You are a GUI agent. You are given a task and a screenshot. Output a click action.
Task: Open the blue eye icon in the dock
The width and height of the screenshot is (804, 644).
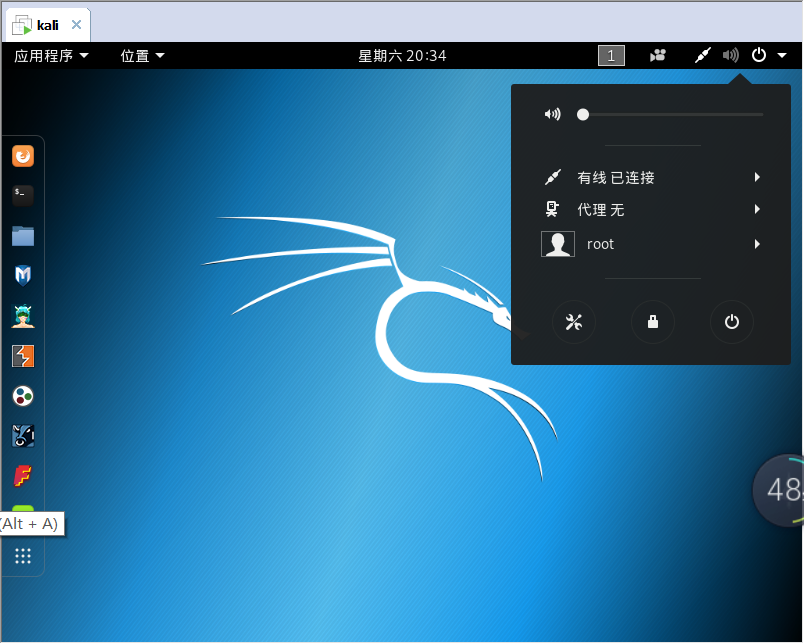click(x=23, y=436)
